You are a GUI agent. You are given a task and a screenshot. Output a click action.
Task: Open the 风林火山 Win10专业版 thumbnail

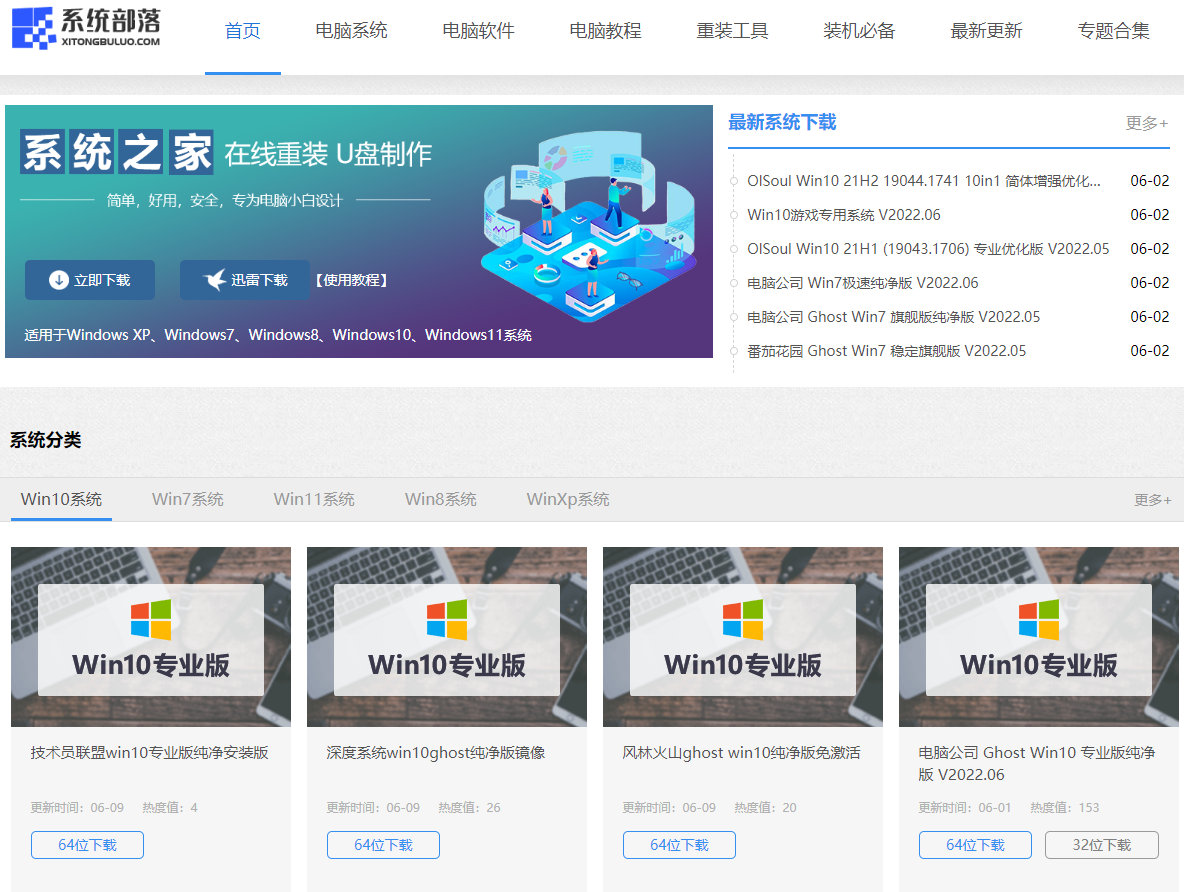[743, 637]
